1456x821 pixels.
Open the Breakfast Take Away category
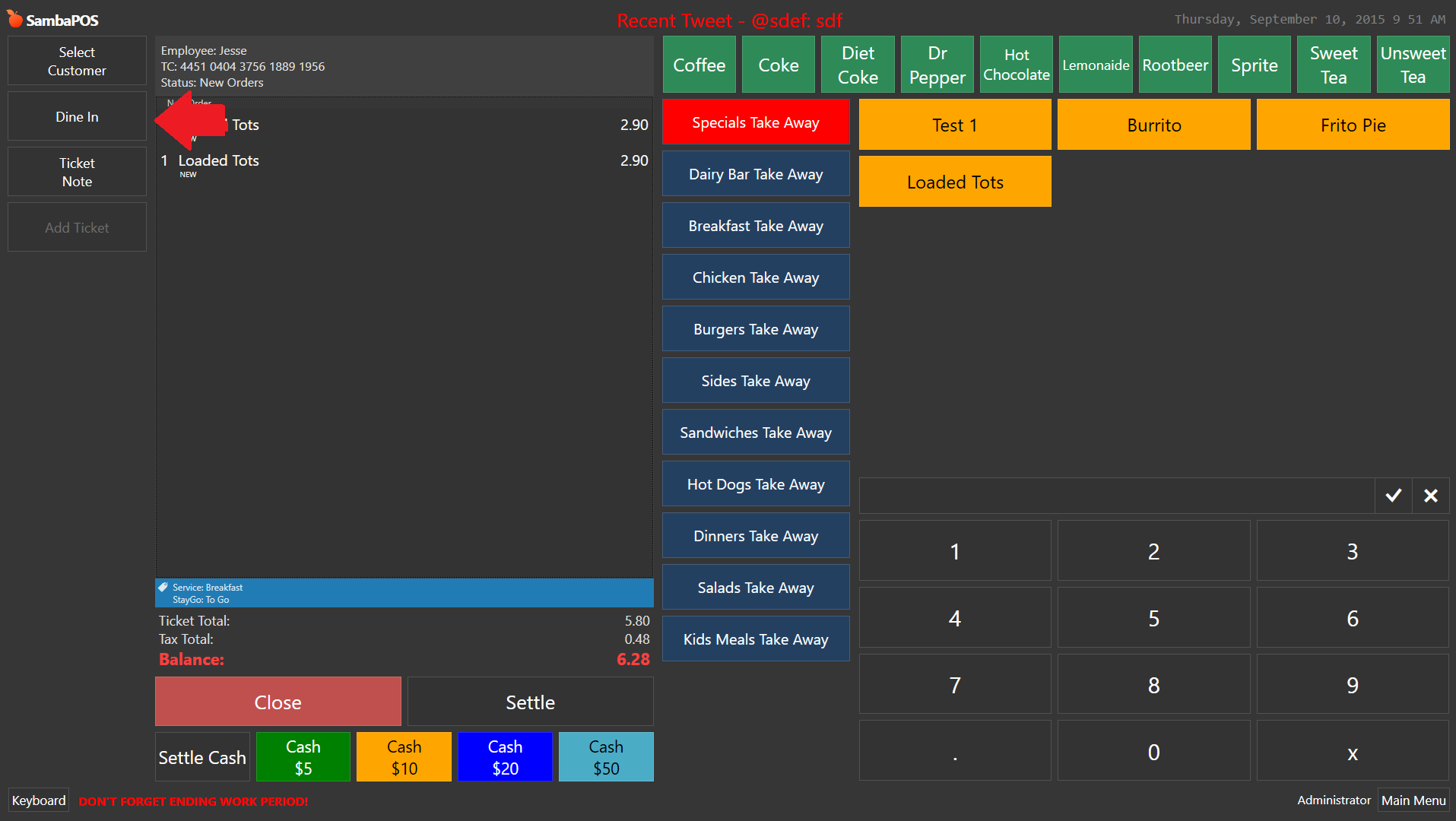(x=755, y=225)
